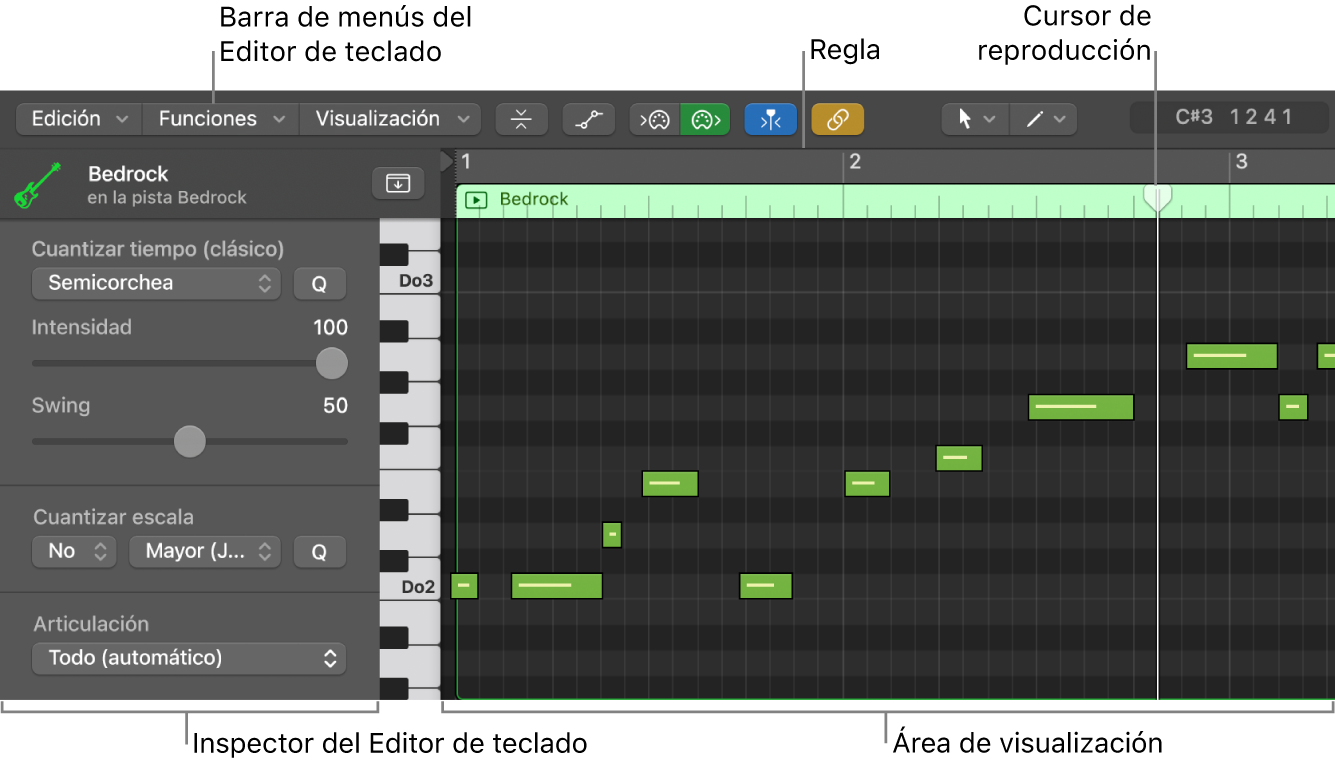This screenshot has width=1335, height=766.
Task: Open the Visualización menu
Action: (389, 118)
